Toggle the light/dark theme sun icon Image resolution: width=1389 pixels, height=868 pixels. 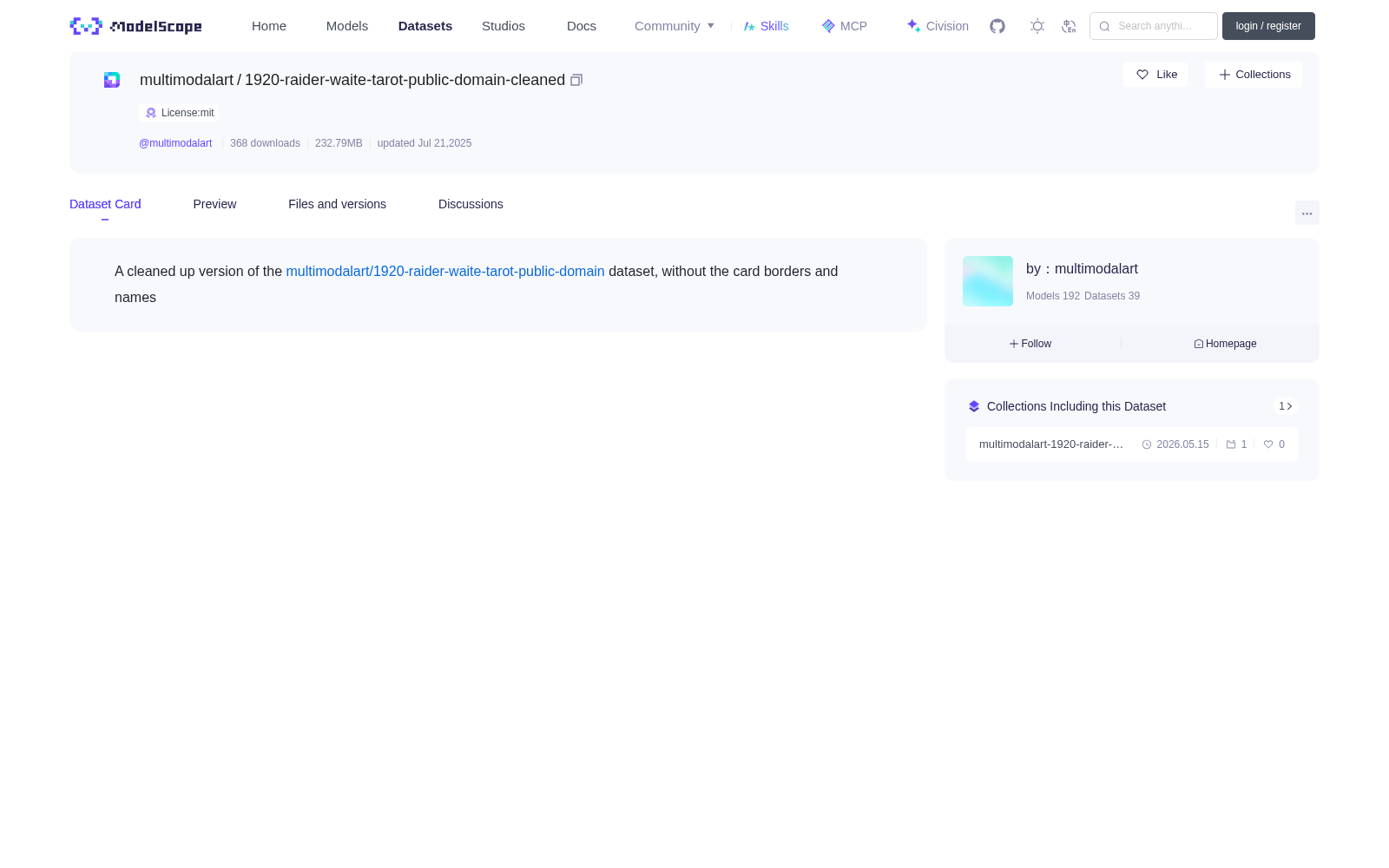(x=1037, y=26)
